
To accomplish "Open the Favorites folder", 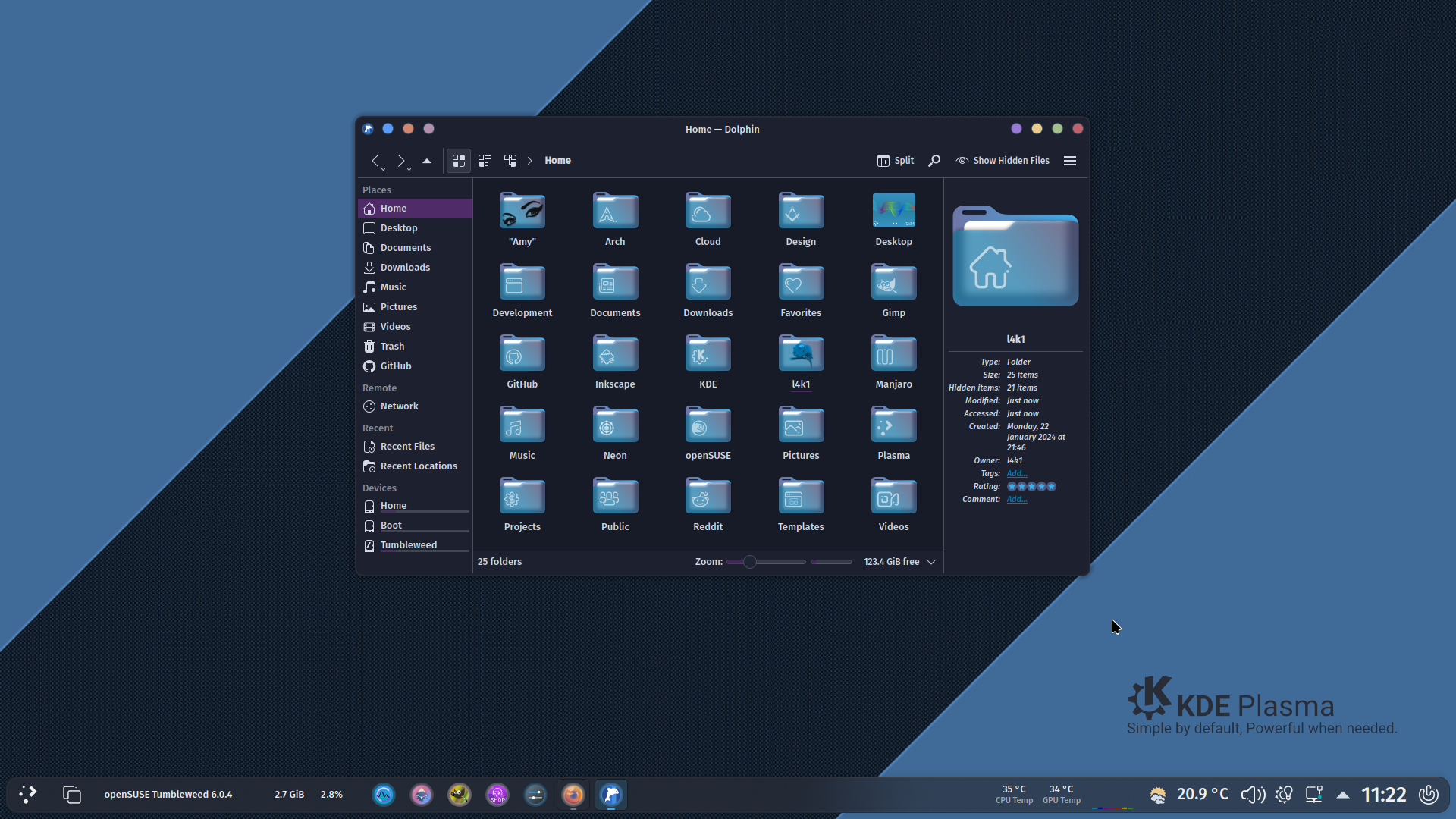I will coord(801,290).
